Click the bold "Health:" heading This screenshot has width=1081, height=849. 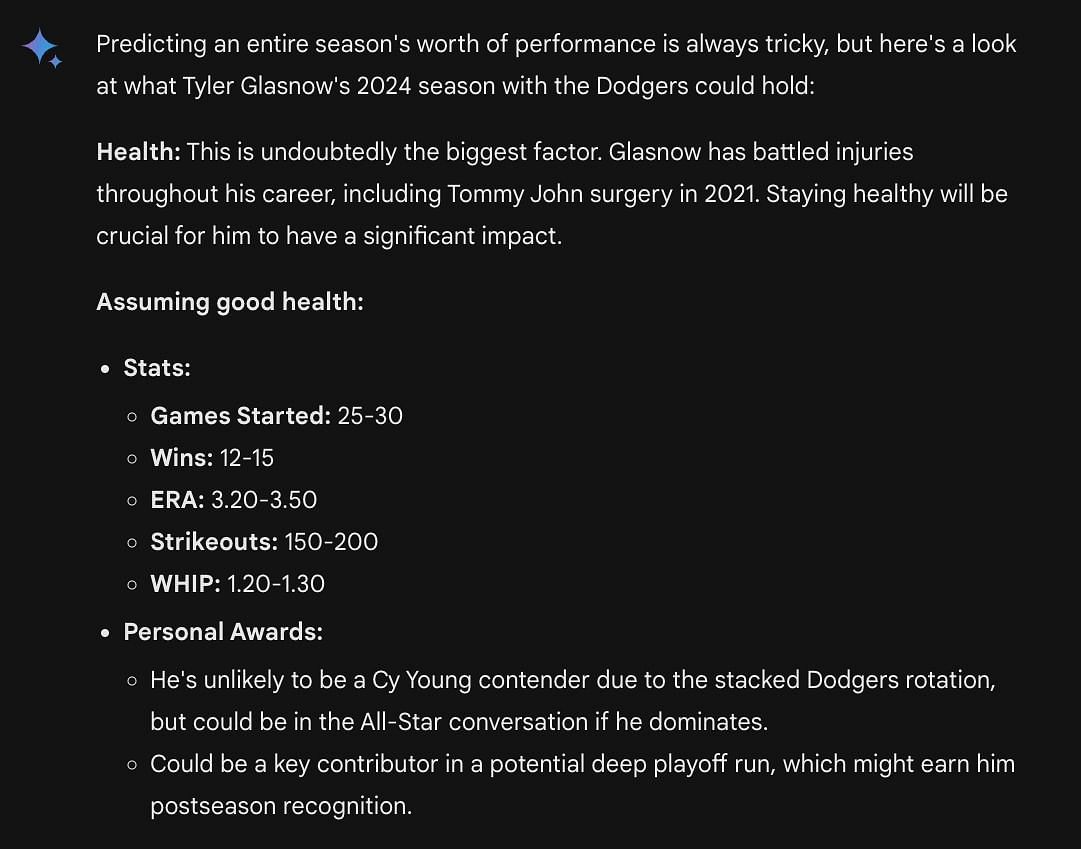pyautogui.click(x=138, y=152)
